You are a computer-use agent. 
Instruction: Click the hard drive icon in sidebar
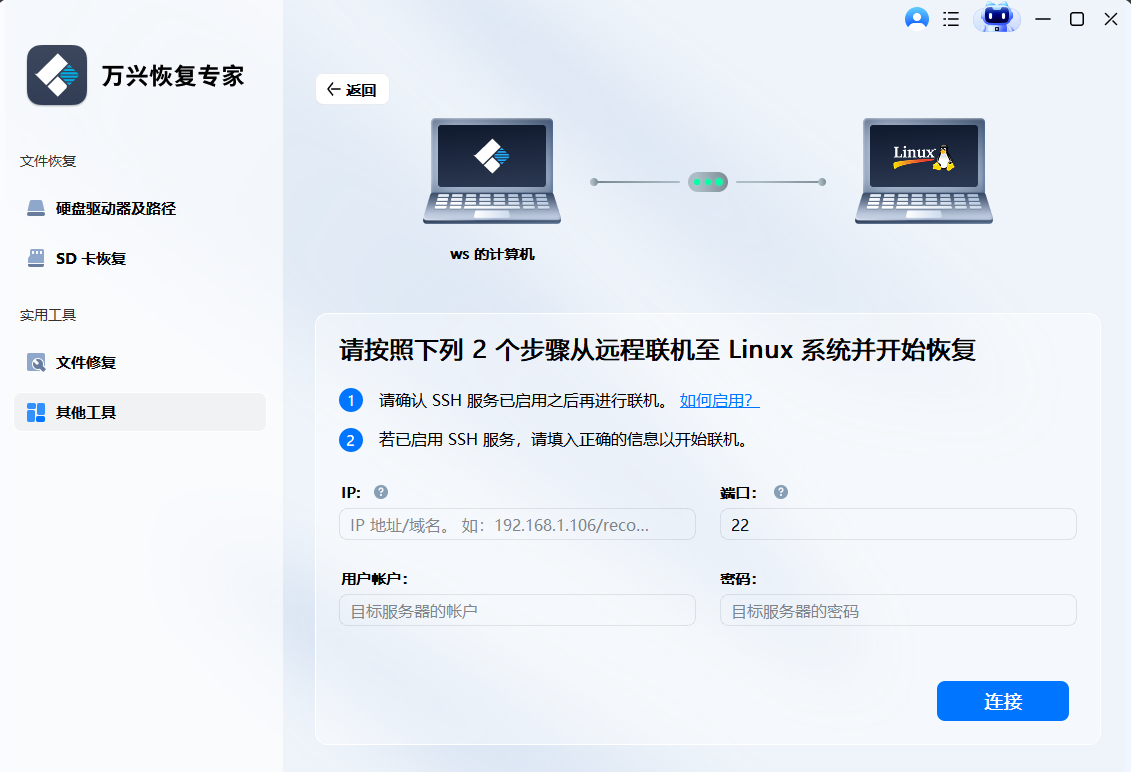click(x=36, y=209)
